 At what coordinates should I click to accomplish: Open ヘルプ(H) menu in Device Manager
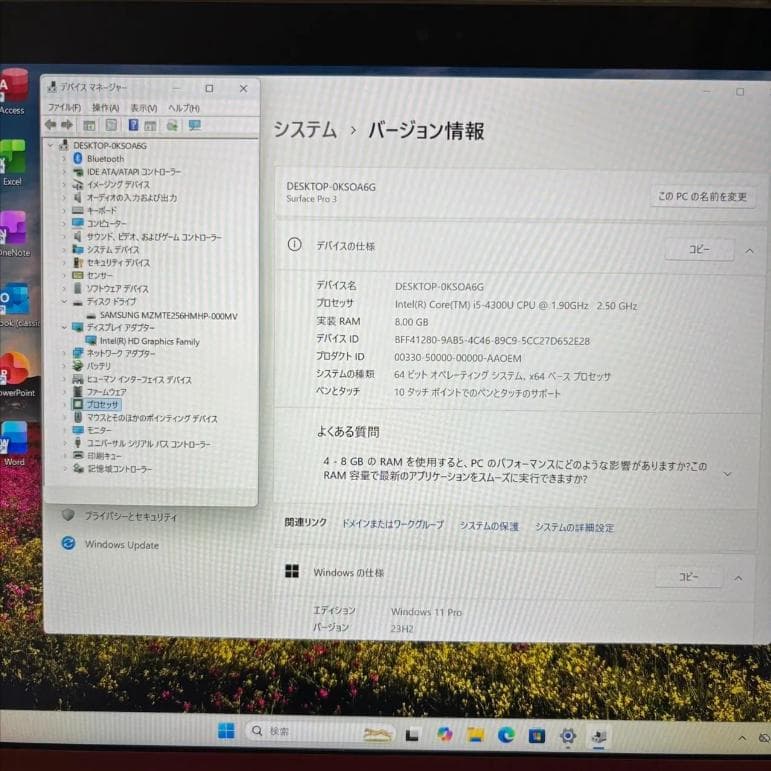184,108
